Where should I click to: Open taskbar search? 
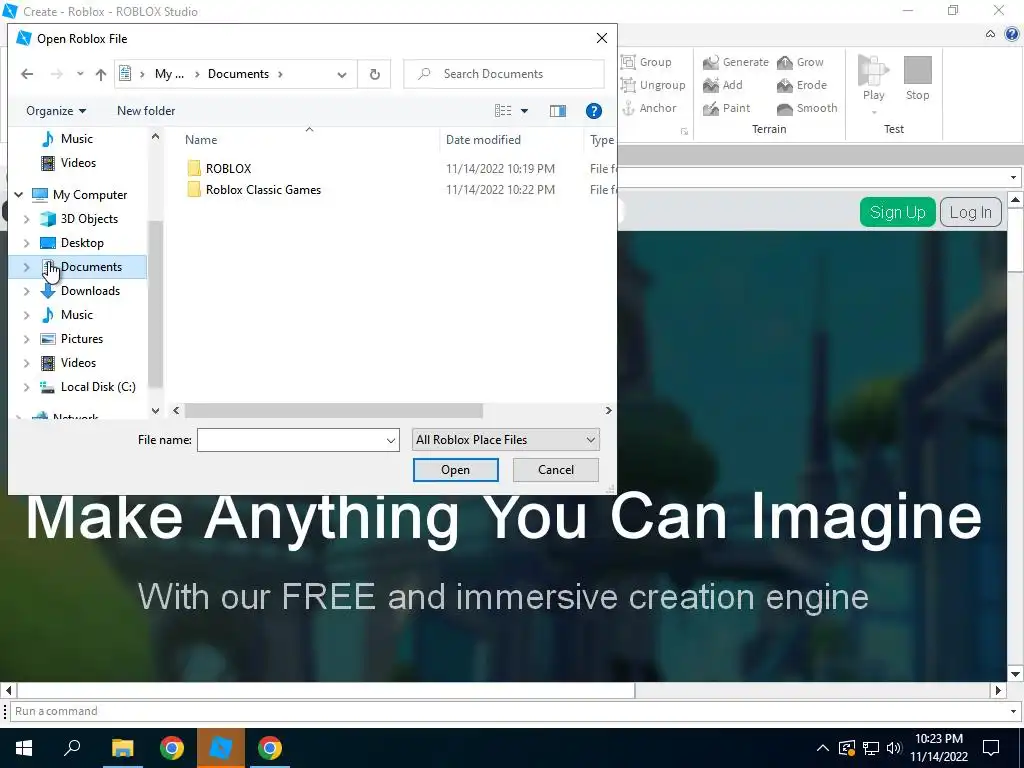pyautogui.click(x=72, y=748)
